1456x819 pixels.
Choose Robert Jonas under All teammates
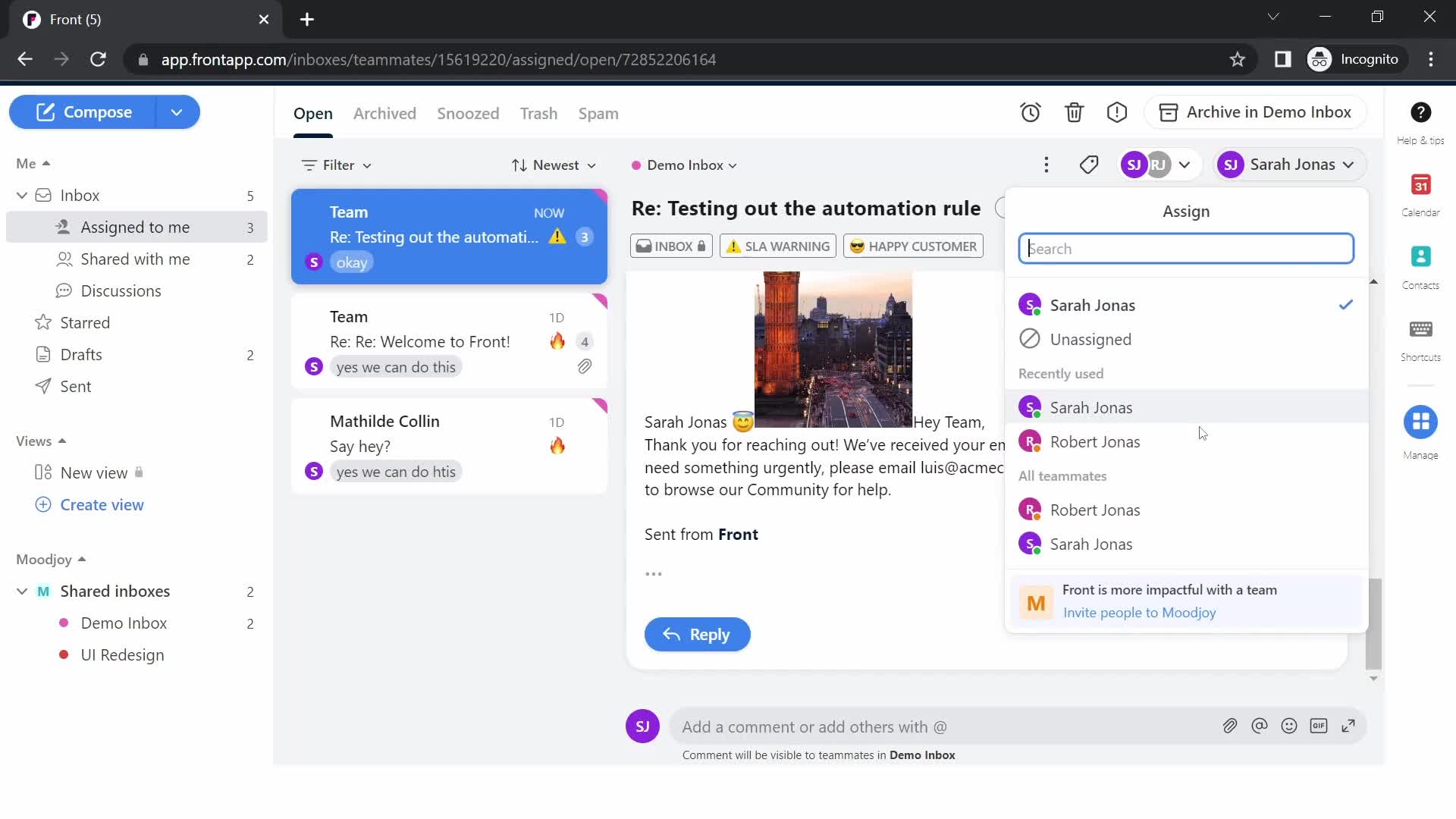click(1186, 510)
